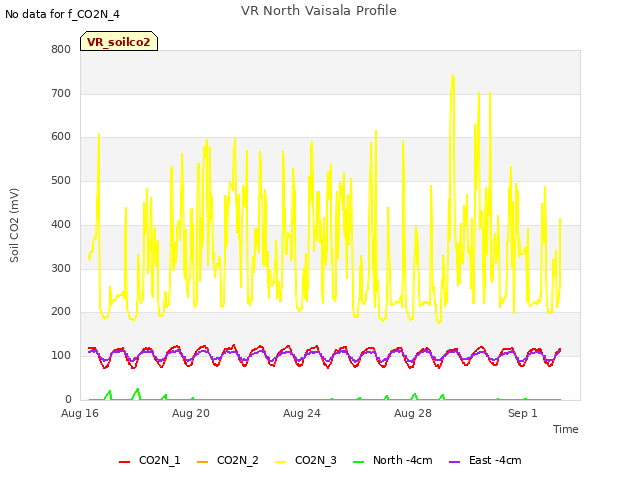Screen dimensions: 640x480
Task: Click the VR_soilco2 label box
Action: pos(119,41)
